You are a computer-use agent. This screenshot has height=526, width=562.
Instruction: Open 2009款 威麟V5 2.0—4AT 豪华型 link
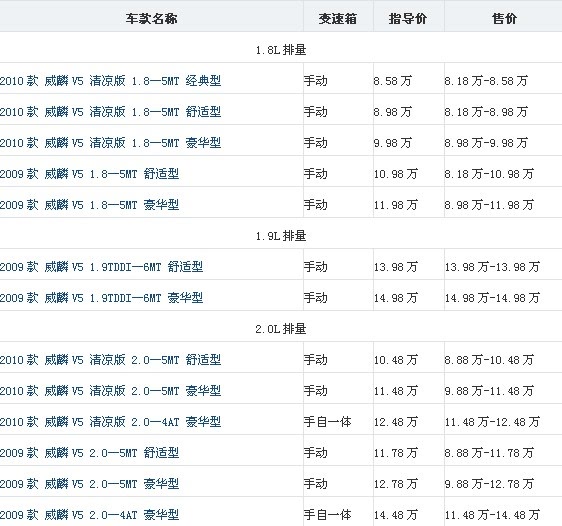coord(90,515)
